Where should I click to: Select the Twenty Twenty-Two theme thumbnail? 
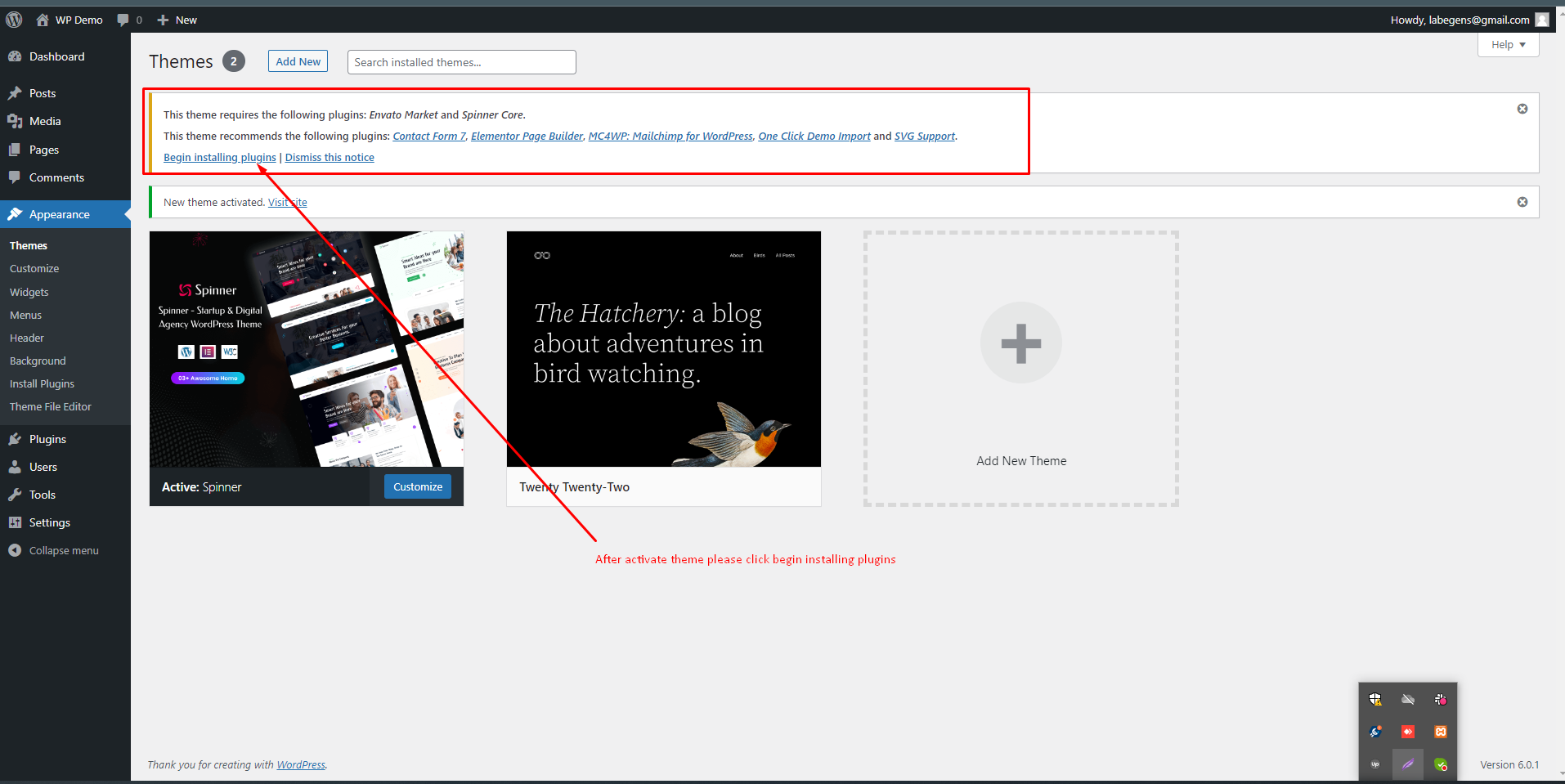pos(664,349)
